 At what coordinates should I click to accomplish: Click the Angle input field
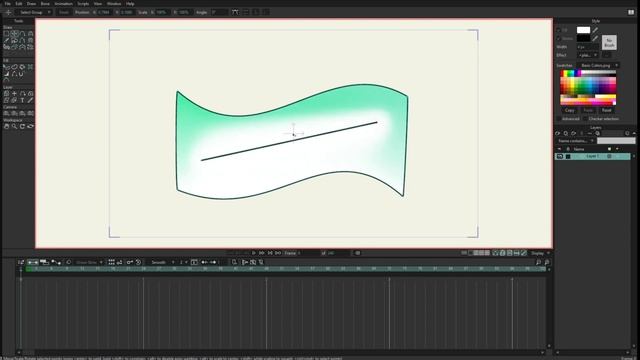220,12
